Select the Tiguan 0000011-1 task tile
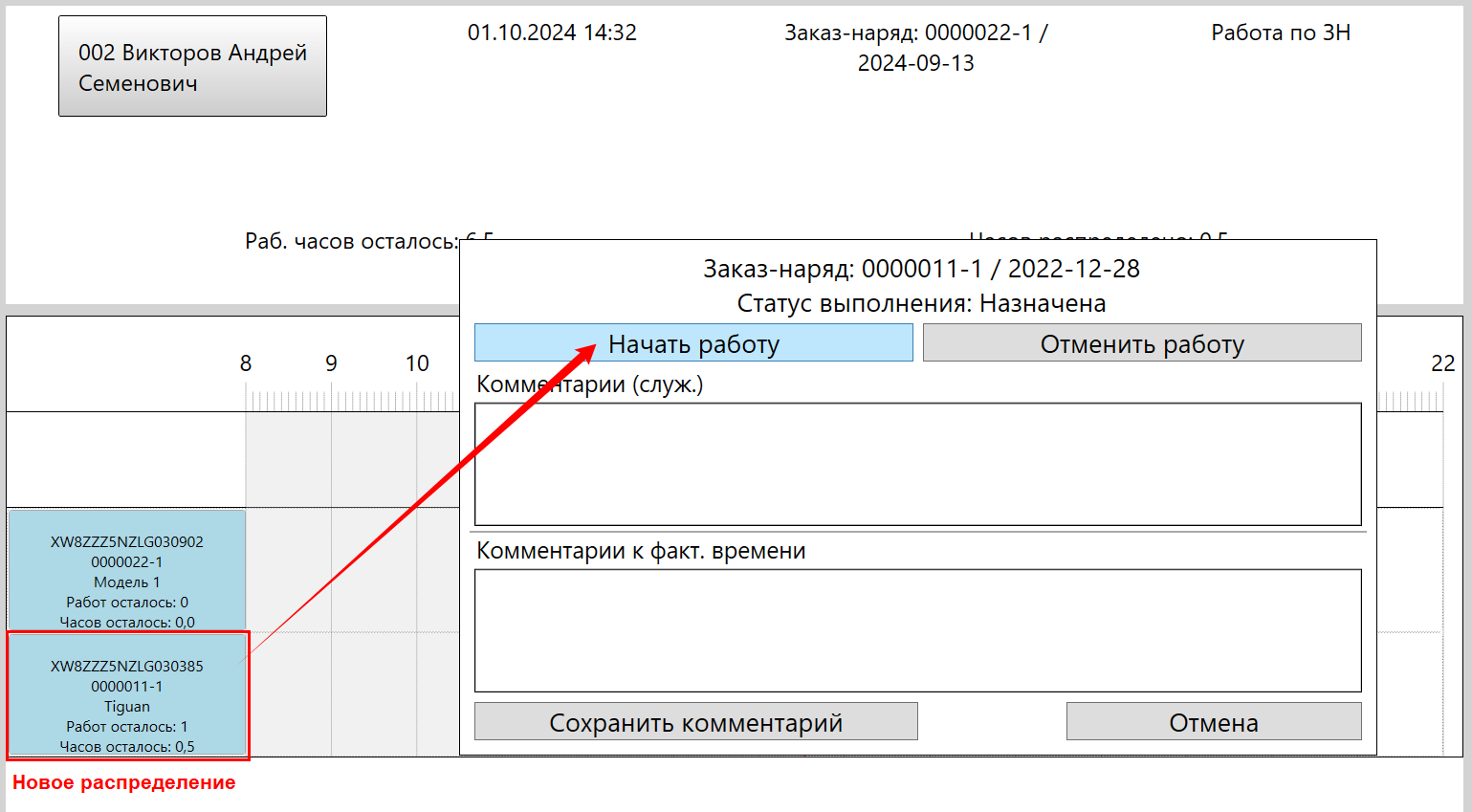Viewport: 1472px width, 812px height. pos(127,695)
